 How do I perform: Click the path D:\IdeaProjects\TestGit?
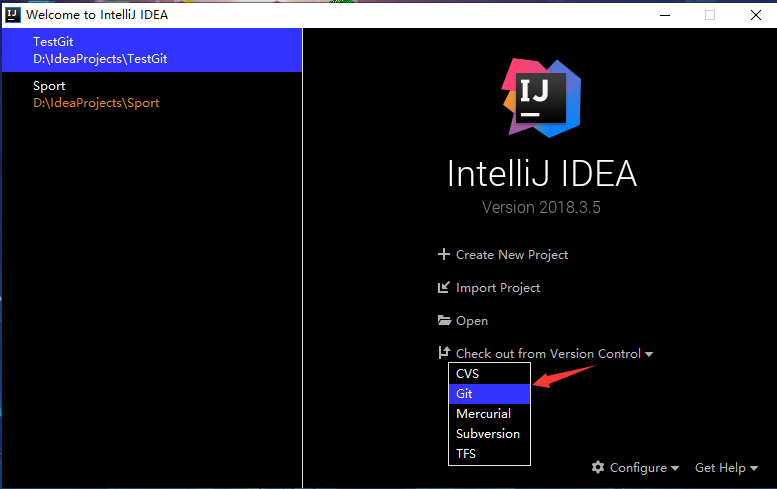coord(100,59)
